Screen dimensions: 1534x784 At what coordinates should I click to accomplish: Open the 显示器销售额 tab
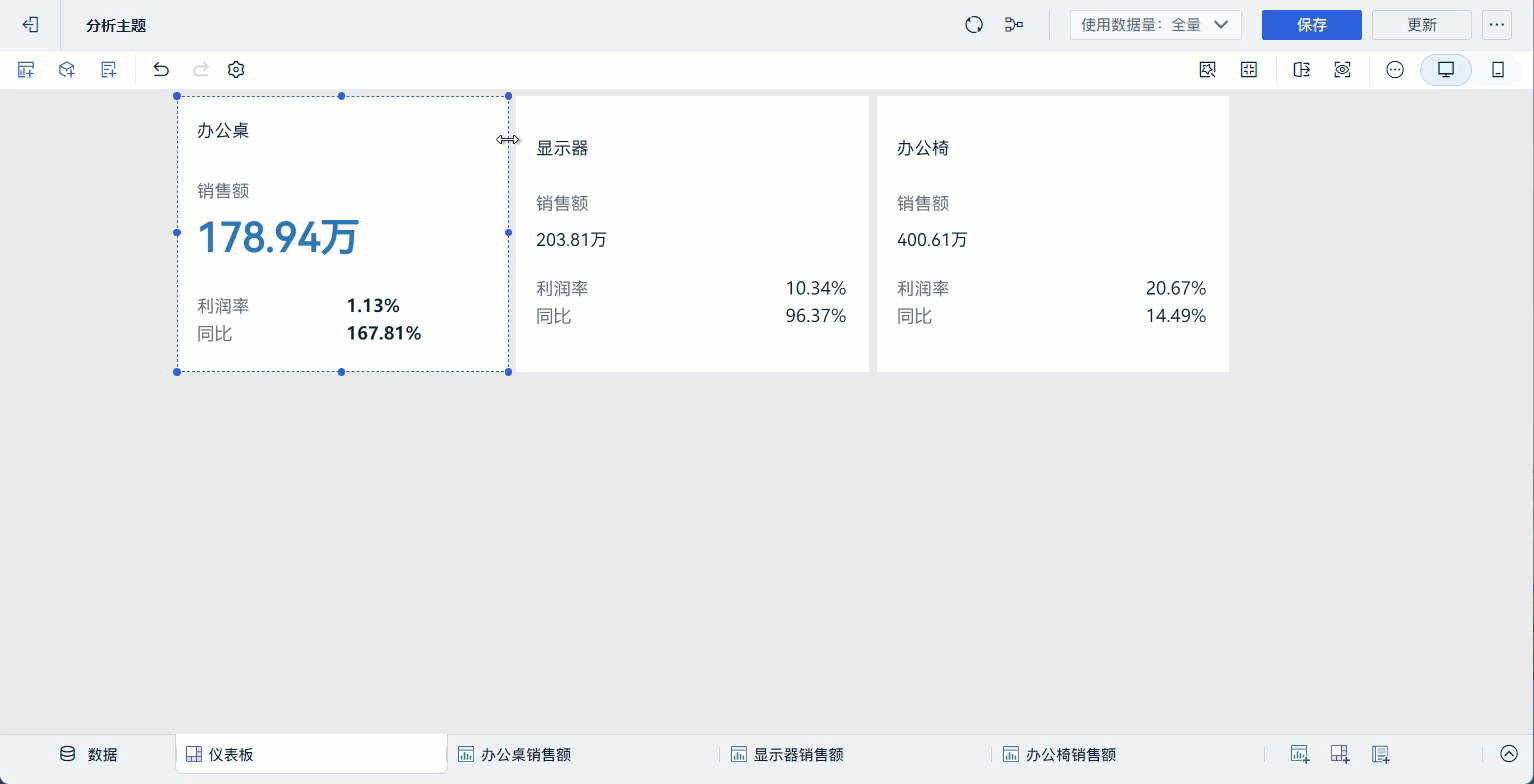point(788,754)
